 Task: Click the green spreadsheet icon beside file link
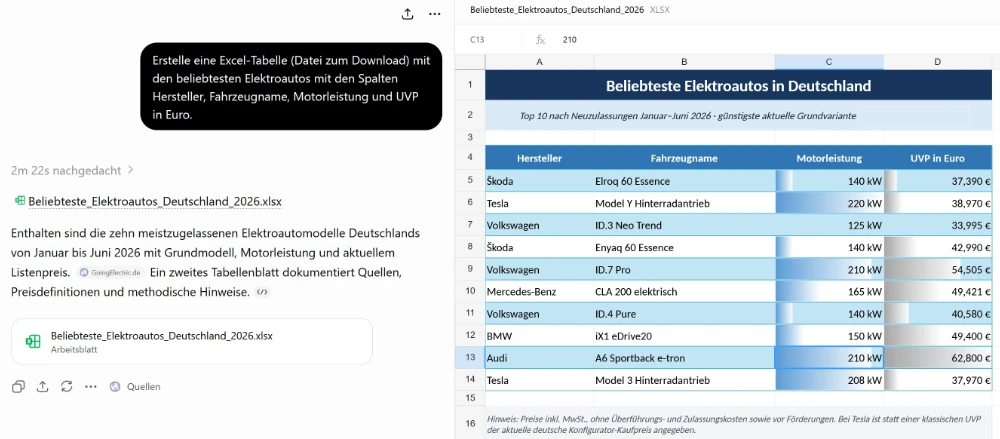(x=20, y=201)
